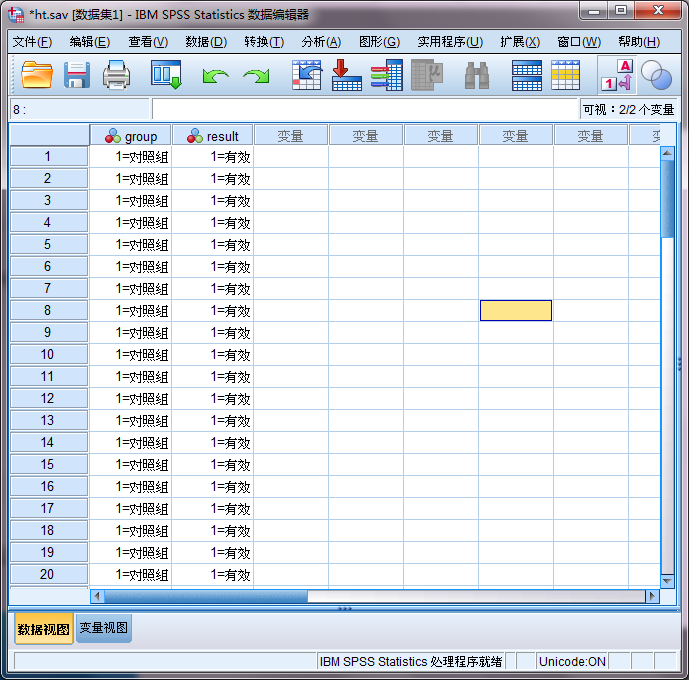Click the horizontal scrollbar left arrow
The width and height of the screenshot is (689, 680).
[97, 597]
